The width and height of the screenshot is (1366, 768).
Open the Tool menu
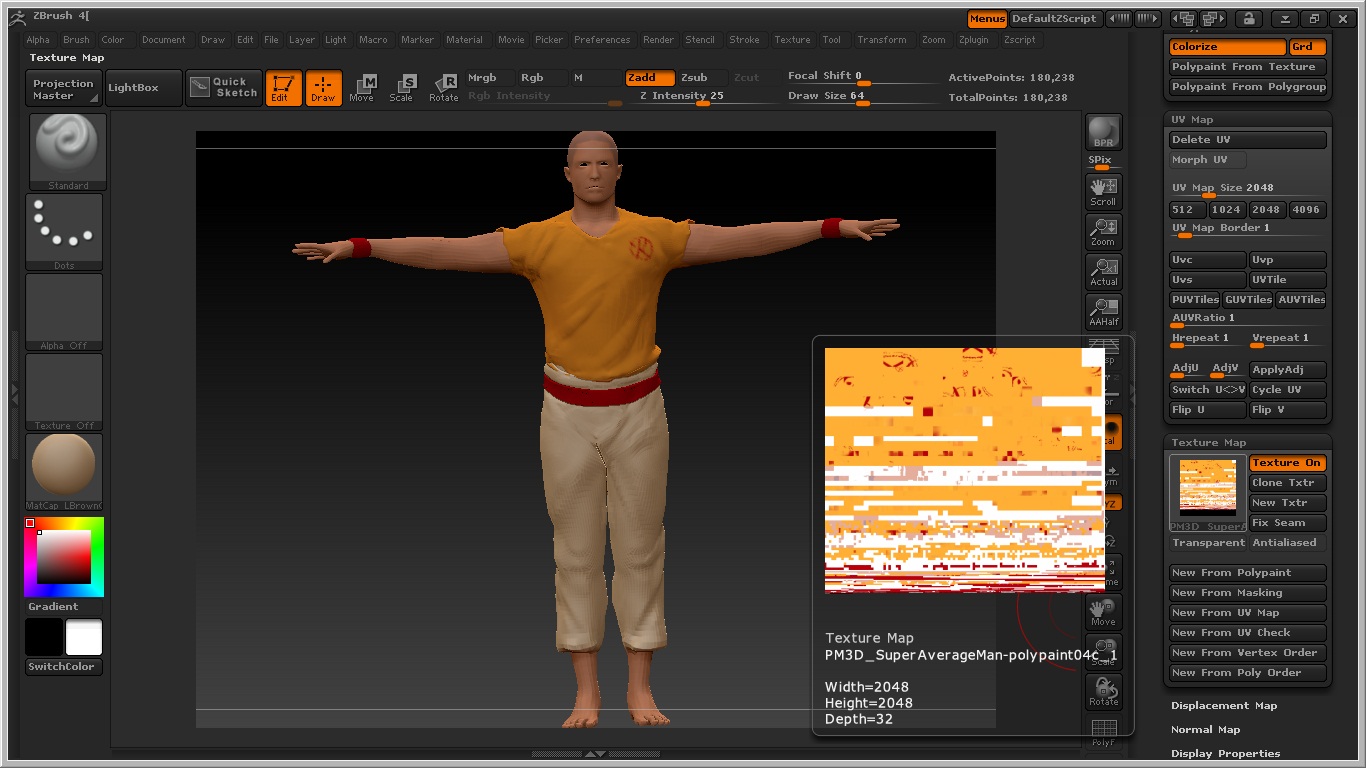tap(831, 40)
